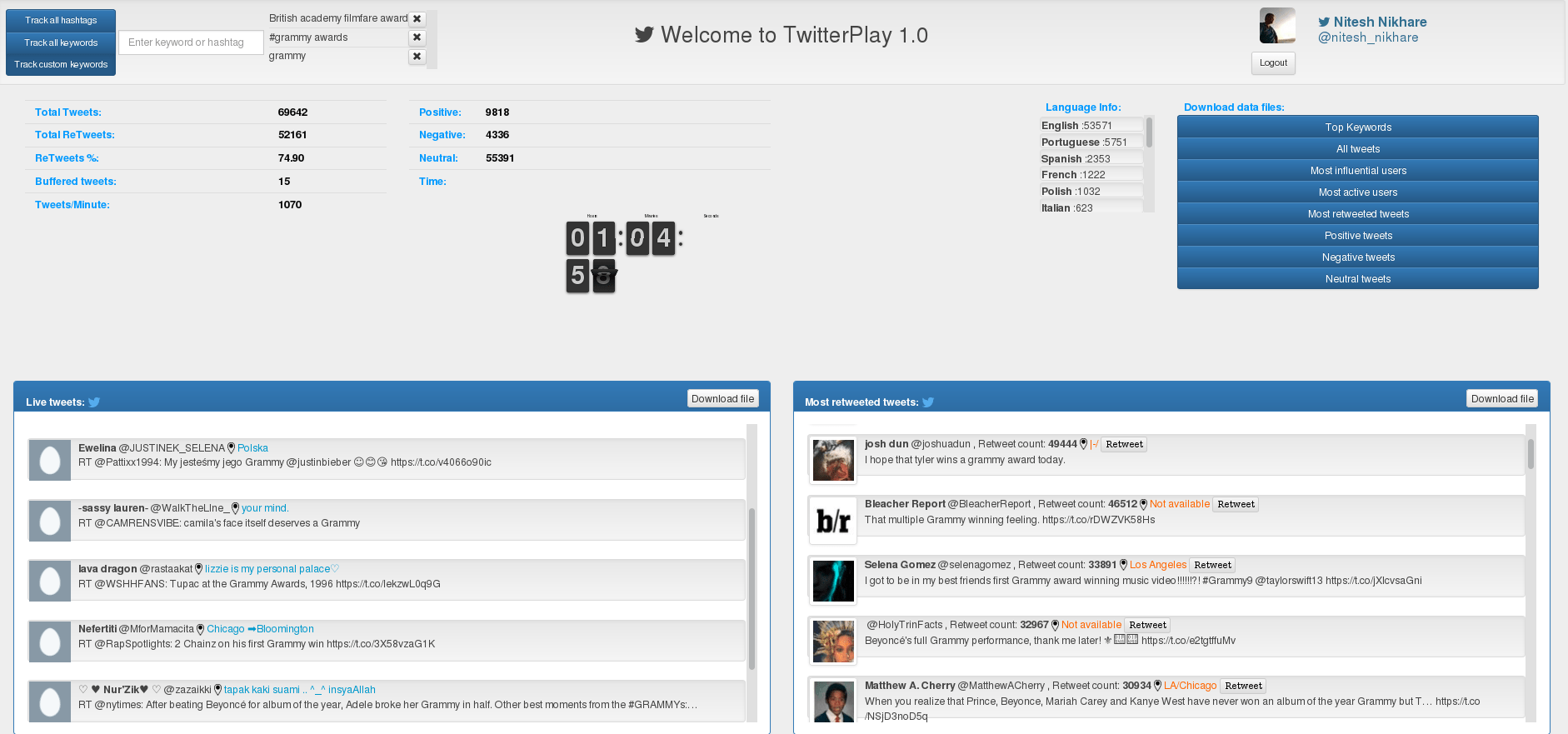Click the location pin next to Polska
The width and height of the screenshot is (1568, 734).
pos(231,448)
